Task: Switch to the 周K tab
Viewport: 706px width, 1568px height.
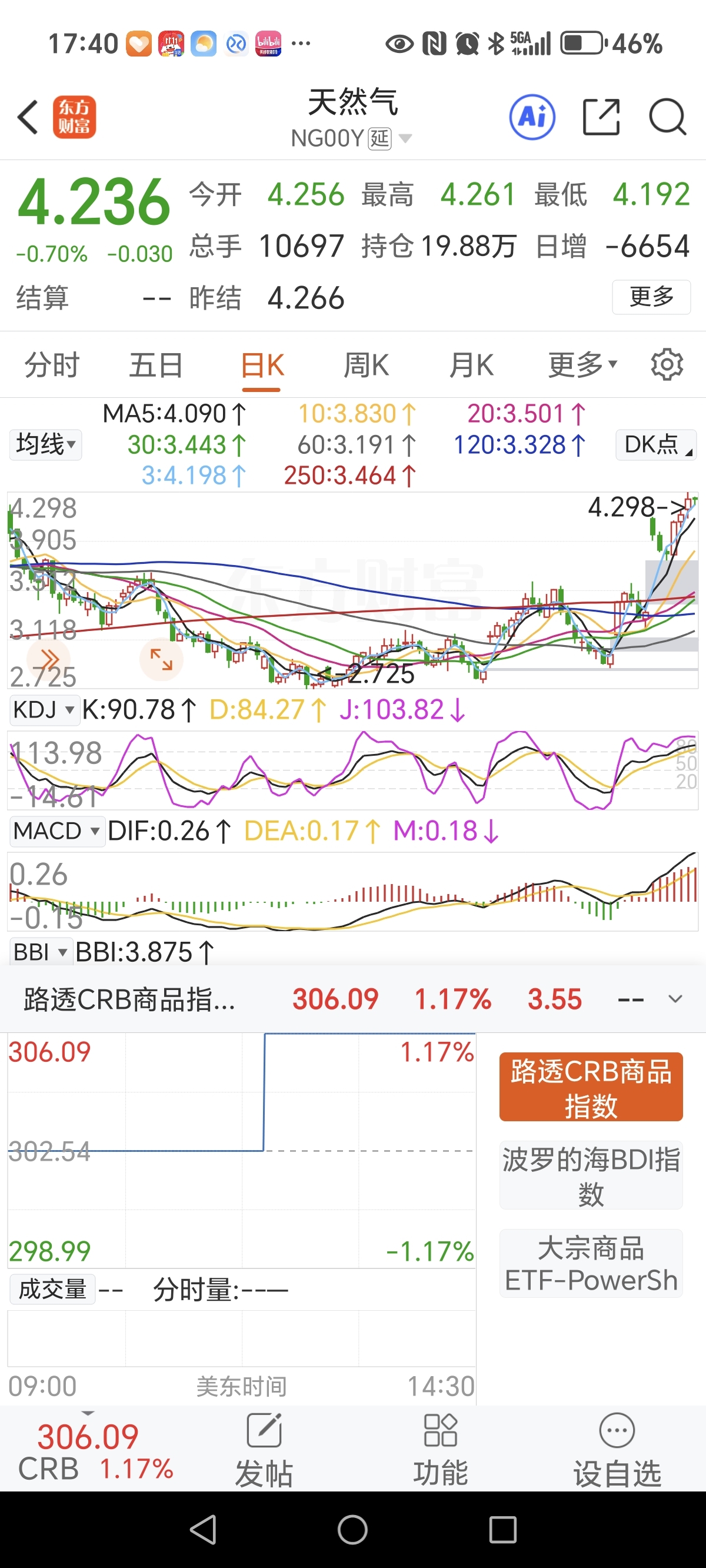Action: (x=366, y=365)
